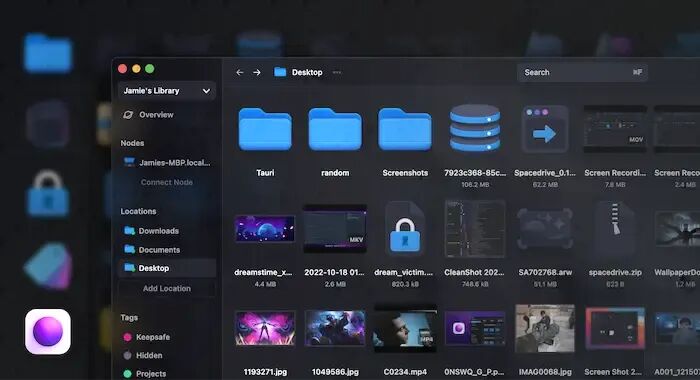The image size is (700, 380).
Task: Click the Add Location button
Action: point(167,288)
